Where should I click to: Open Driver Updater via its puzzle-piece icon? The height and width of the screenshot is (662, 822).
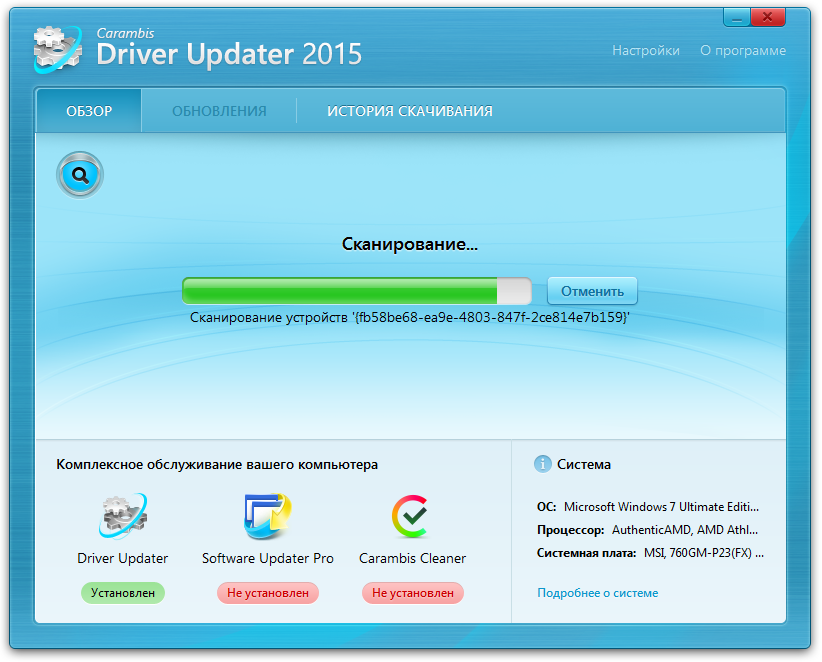click(x=122, y=517)
